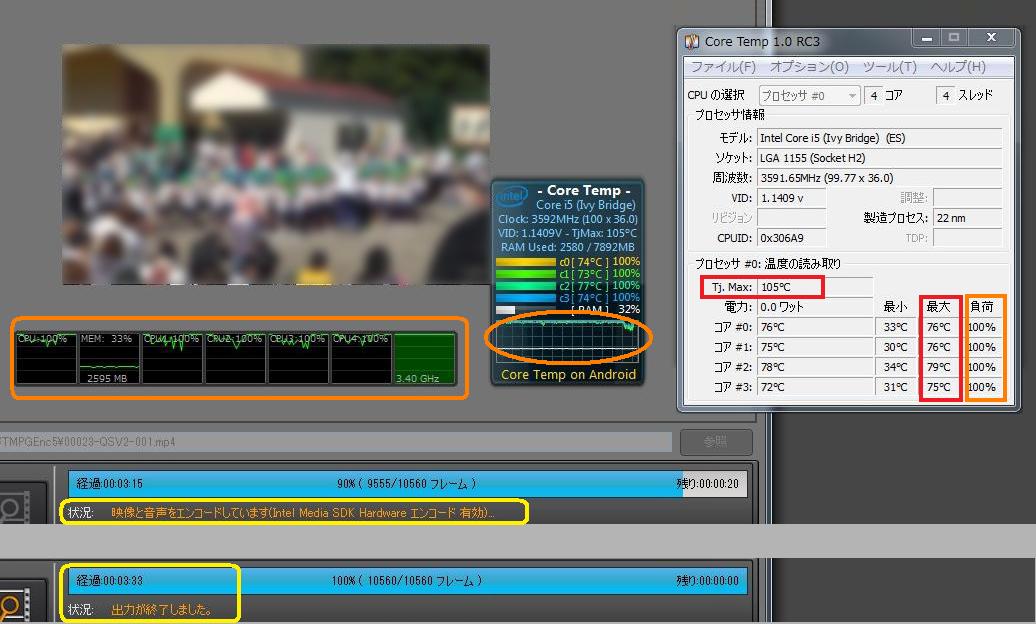The height and width of the screenshot is (624, 1036).
Task: Click the Intel logo in Core Temp gadget
Action: click(x=512, y=196)
